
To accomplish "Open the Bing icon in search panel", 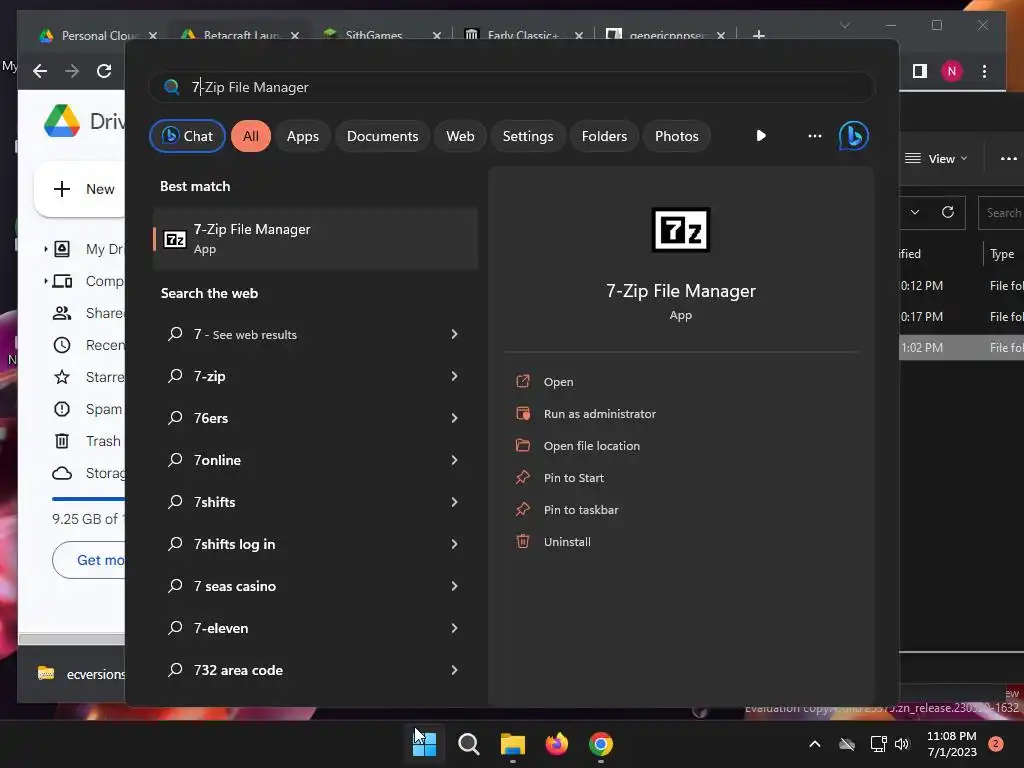I will [x=853, y=136].
